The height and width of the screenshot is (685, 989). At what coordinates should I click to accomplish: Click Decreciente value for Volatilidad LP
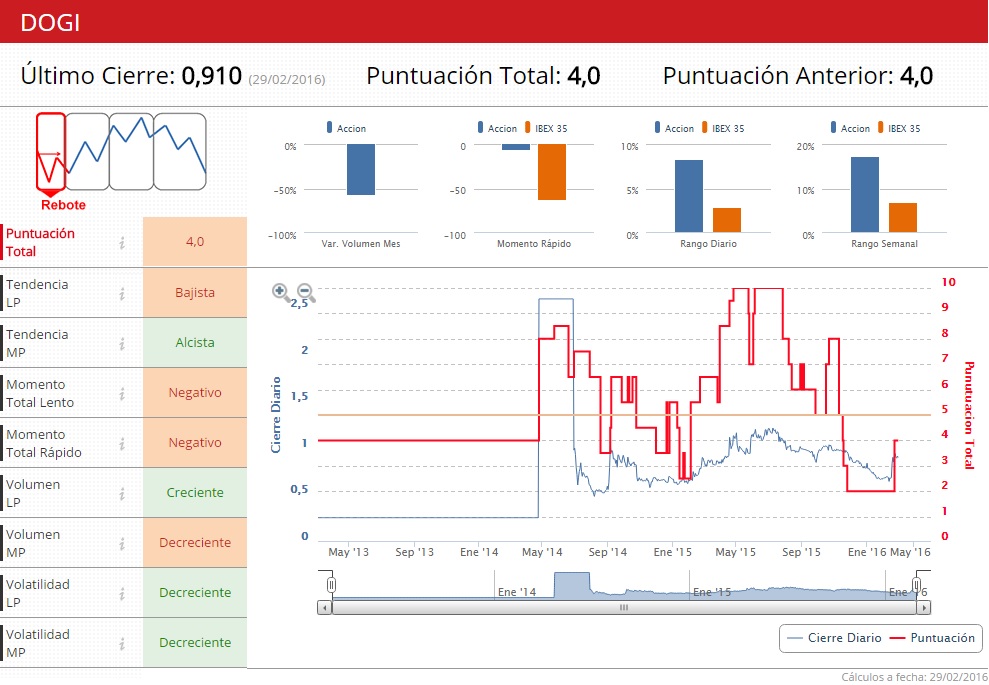tap(195, 592)
